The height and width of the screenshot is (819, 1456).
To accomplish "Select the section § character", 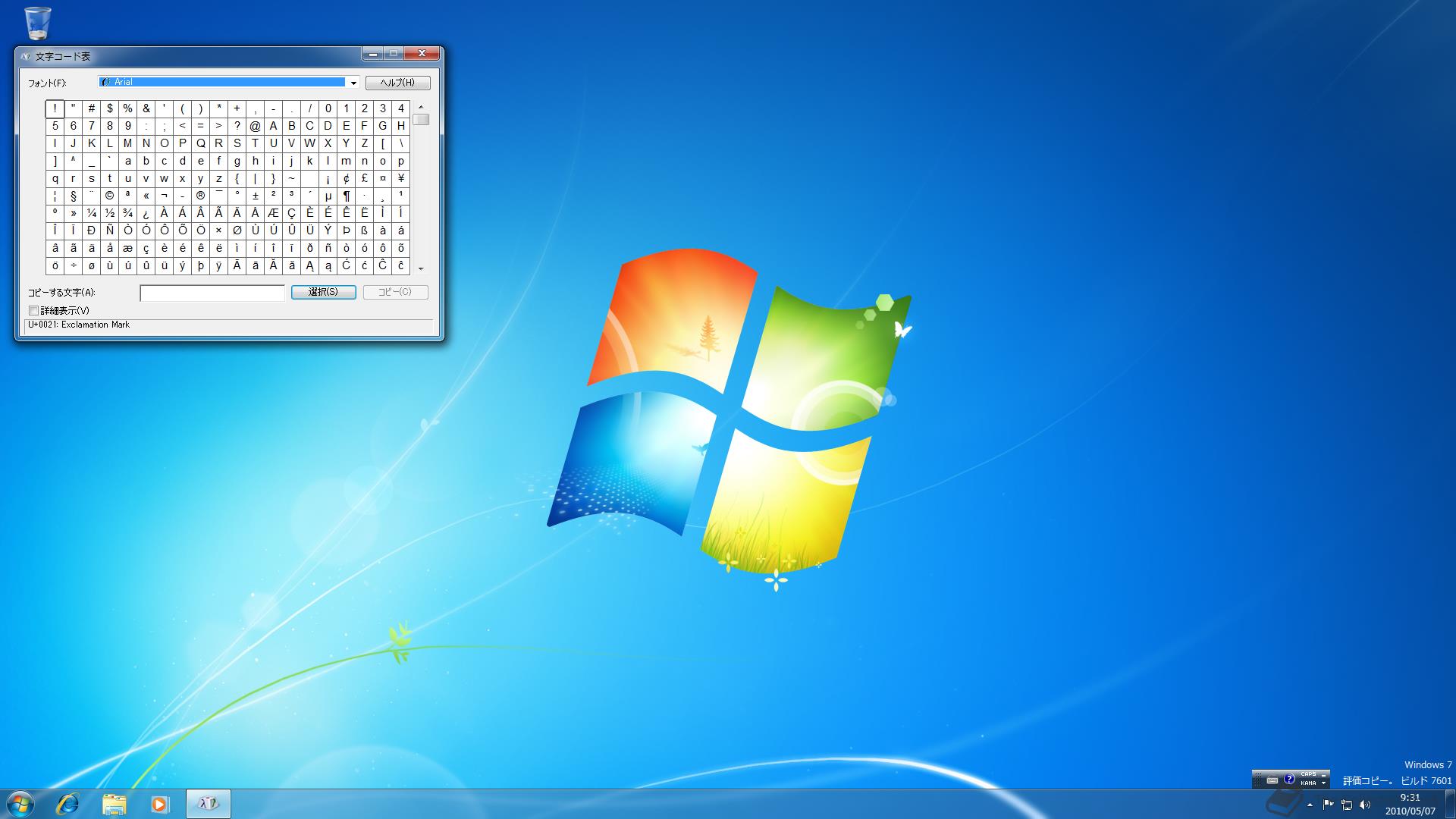I will coord(74,196).
